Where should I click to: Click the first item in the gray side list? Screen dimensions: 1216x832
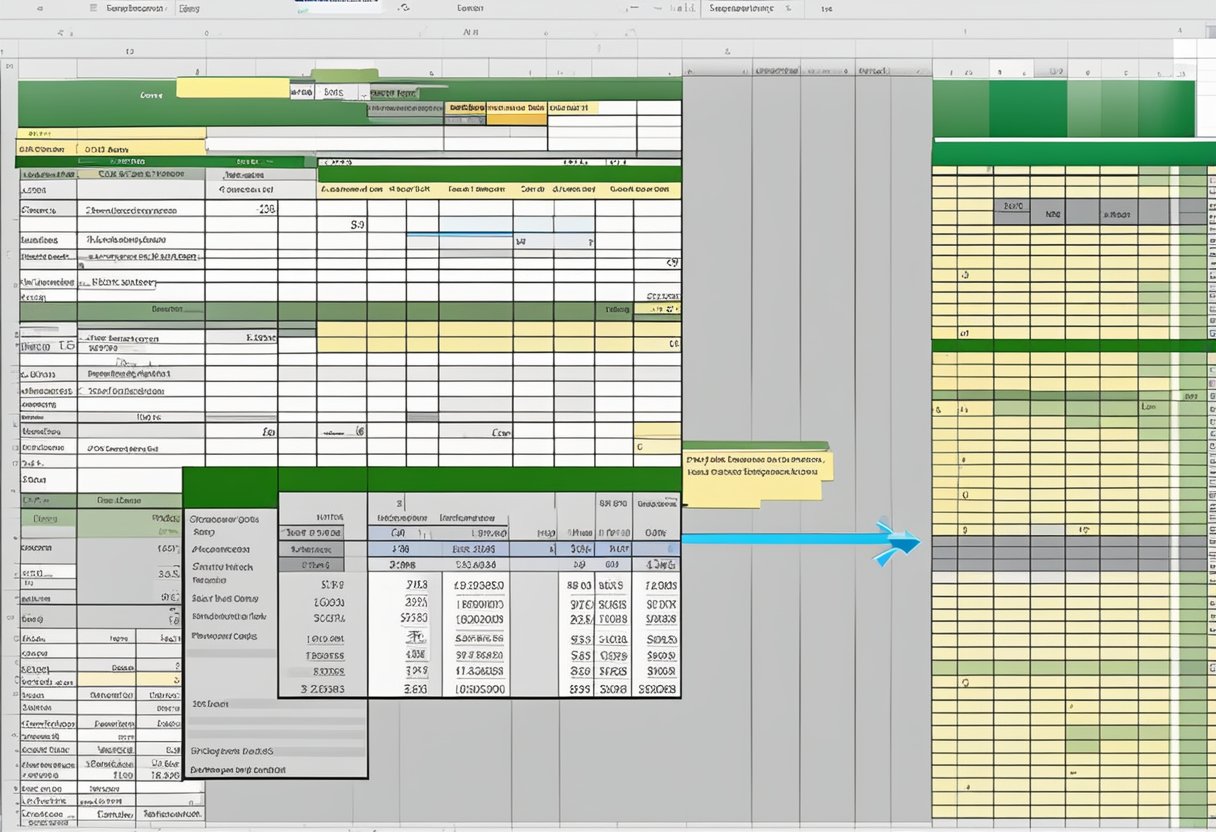(224, 520)
